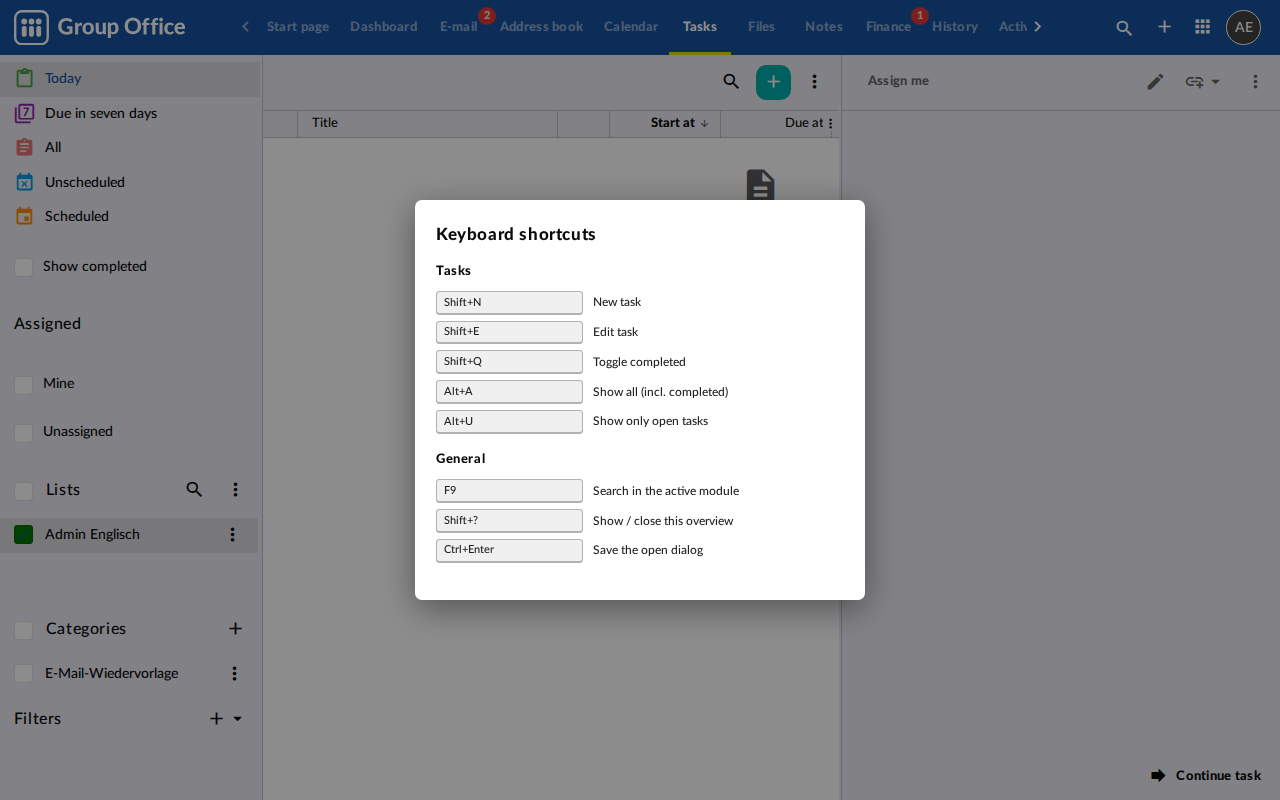Screen dimensions: 1280x800
Task: Open more options in the detail panel
Action: tap(1255, 81)
